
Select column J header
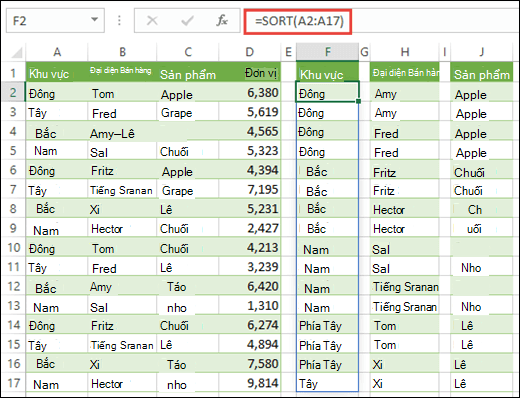click(481, 52)
